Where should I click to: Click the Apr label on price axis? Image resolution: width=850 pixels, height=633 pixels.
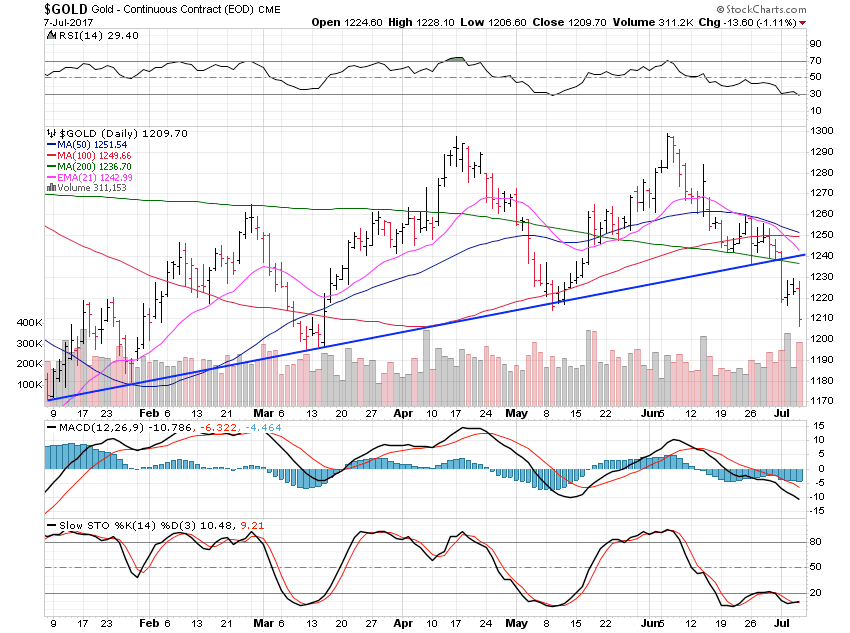tap(403, 413)
